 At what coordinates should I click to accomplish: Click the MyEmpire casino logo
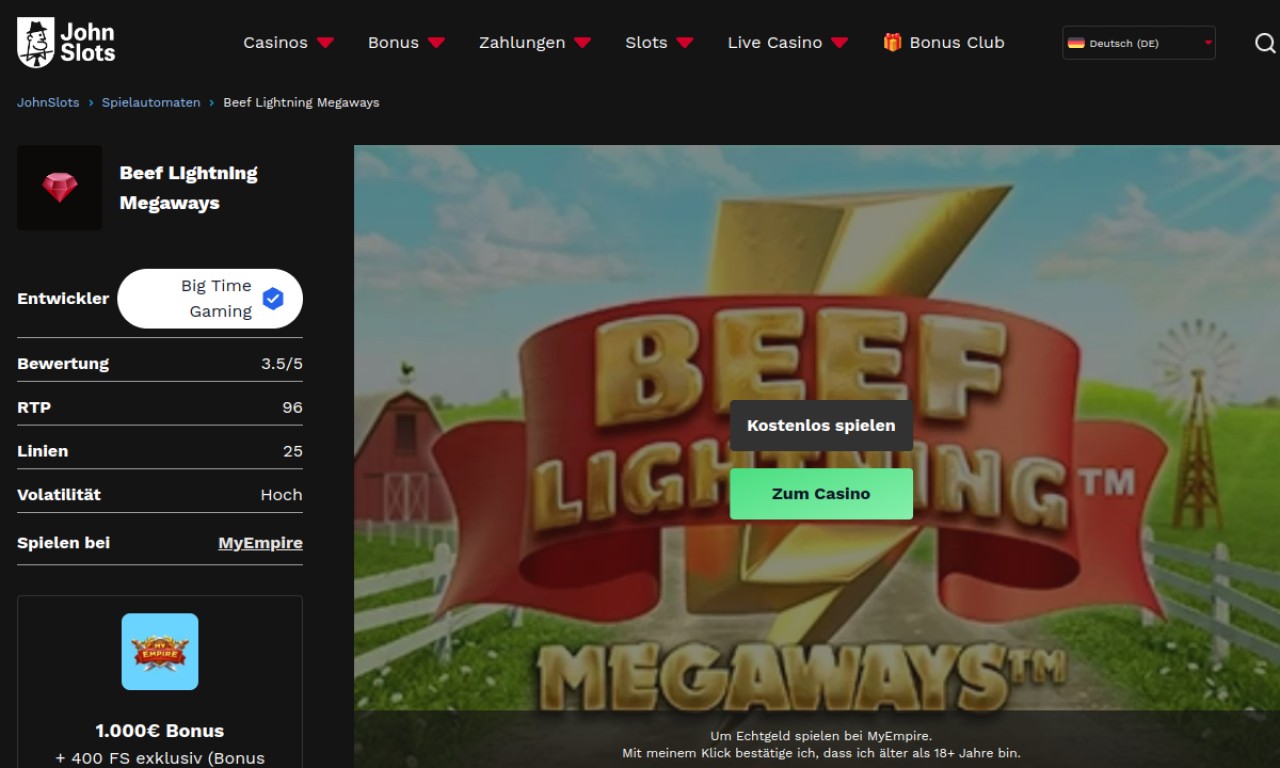pos(160,652)
